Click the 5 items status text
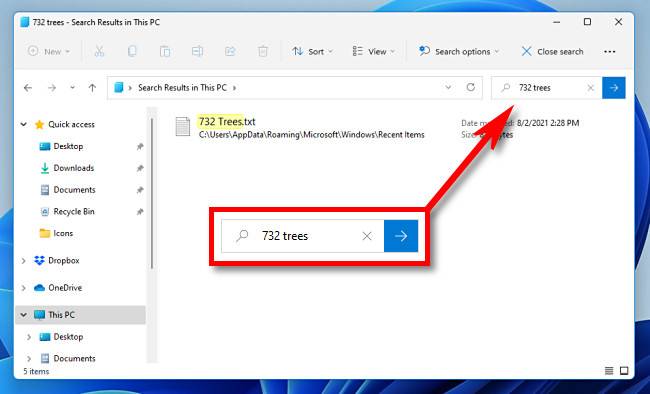 point(36,371)
